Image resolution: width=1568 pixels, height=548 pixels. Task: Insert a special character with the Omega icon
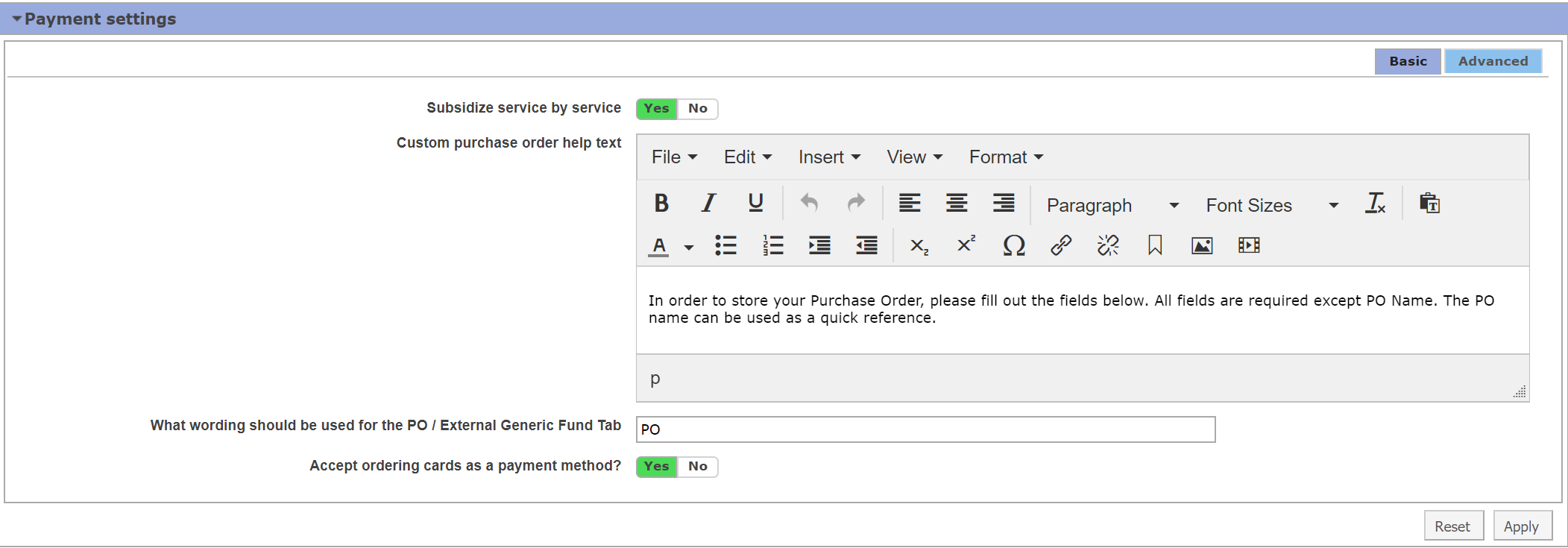(x=1013, y=245)
